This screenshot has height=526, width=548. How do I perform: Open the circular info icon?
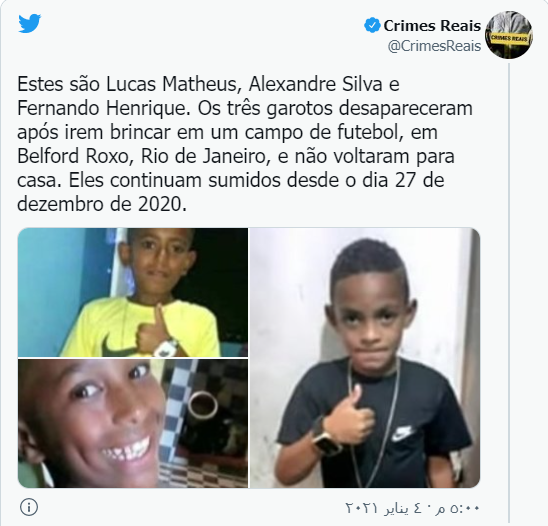point(29,507)
